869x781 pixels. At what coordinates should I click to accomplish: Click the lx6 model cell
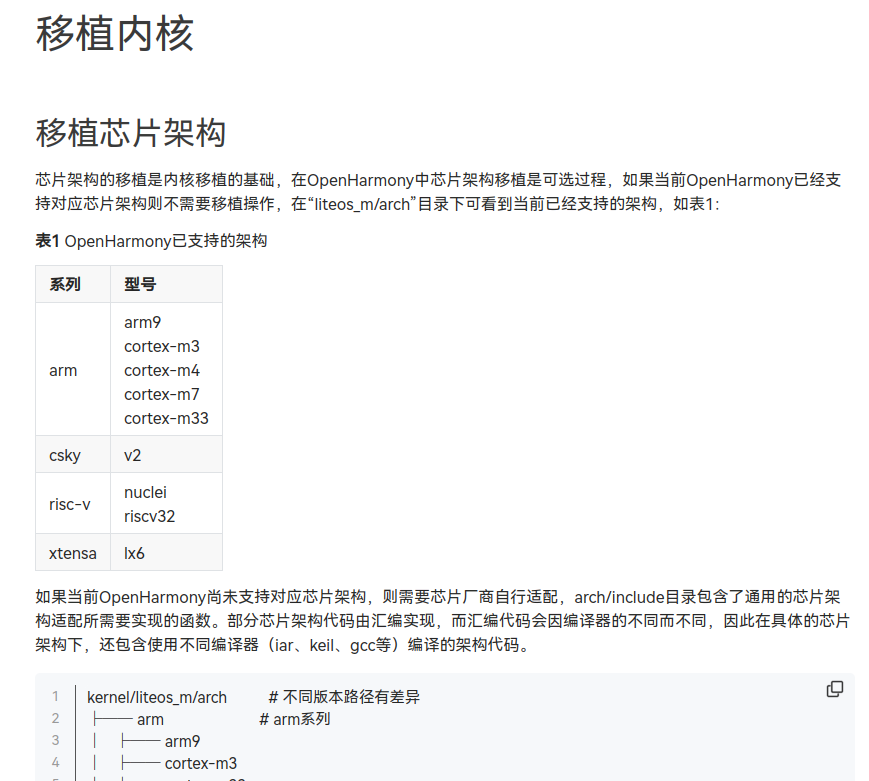(166, 553)
